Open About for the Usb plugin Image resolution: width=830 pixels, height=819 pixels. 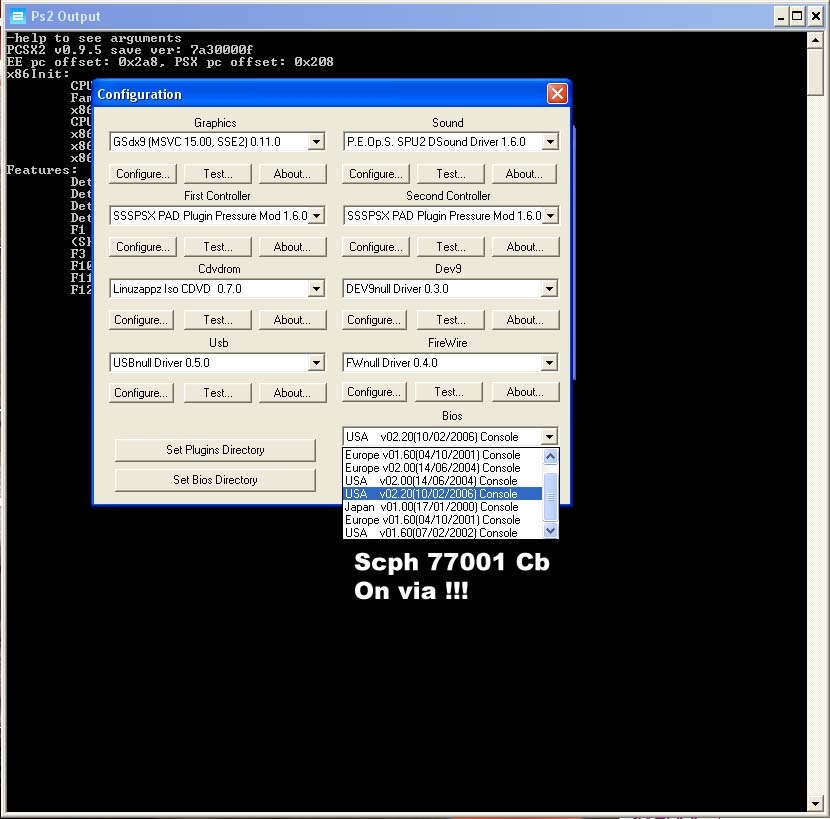292,393
